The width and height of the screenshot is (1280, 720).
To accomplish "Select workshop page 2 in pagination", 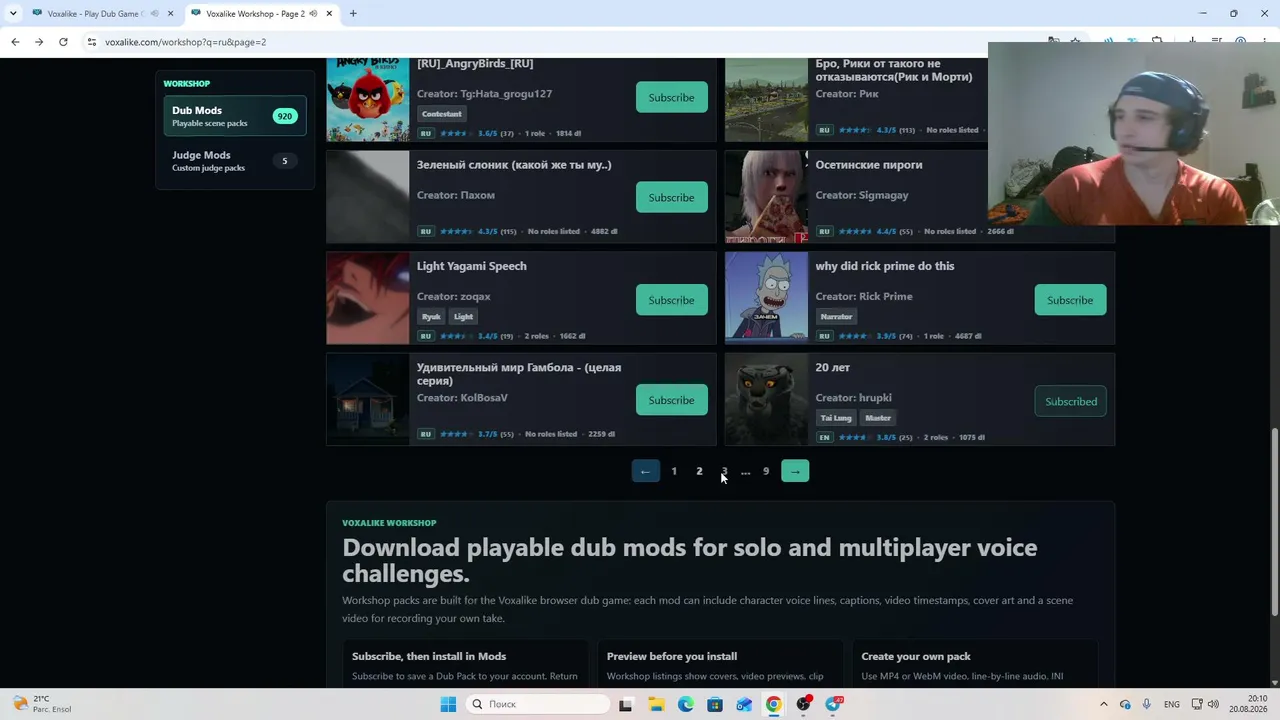I will [699, 471].
